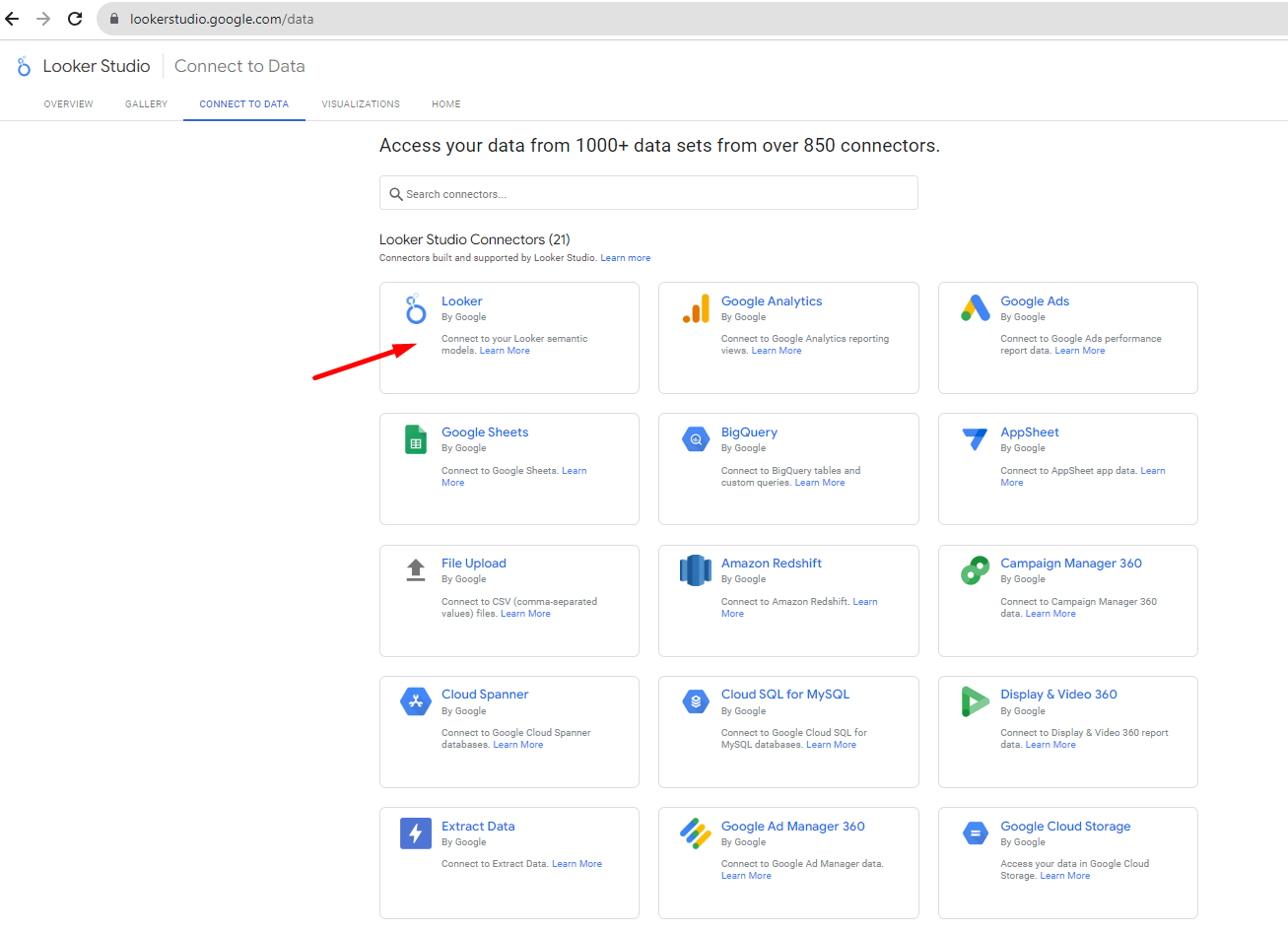The height and width of the screenshot is (931, 1288).
Task: Open the Amazon Redshift connector title
Action: pyautogui.click(x=772, y=564)
